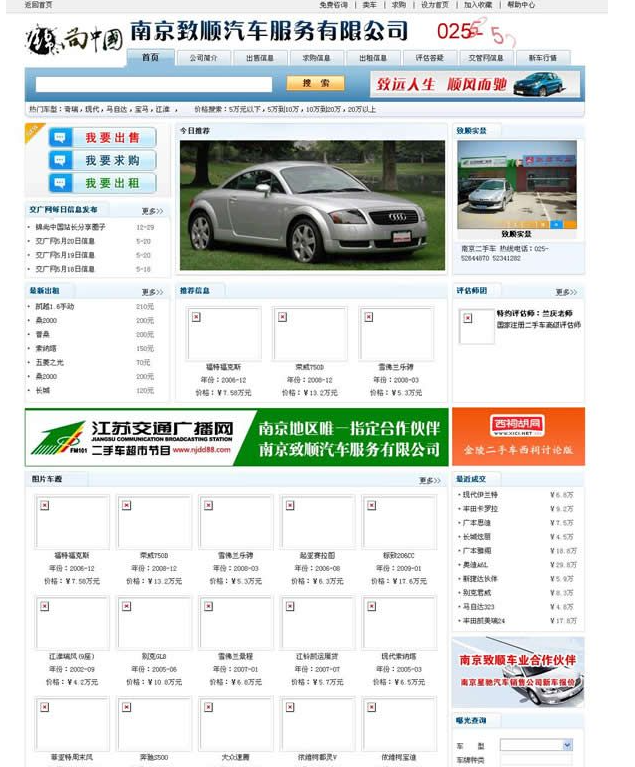Open the 车型 dropdown in 曝光查询
This screenshot has width=635, height=767.
click(x=536, y=745)
